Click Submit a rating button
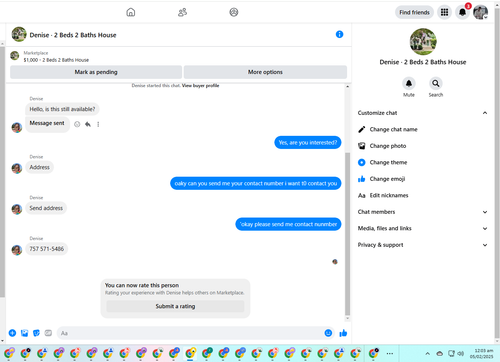500x362 pixels. tap(175, 306)
